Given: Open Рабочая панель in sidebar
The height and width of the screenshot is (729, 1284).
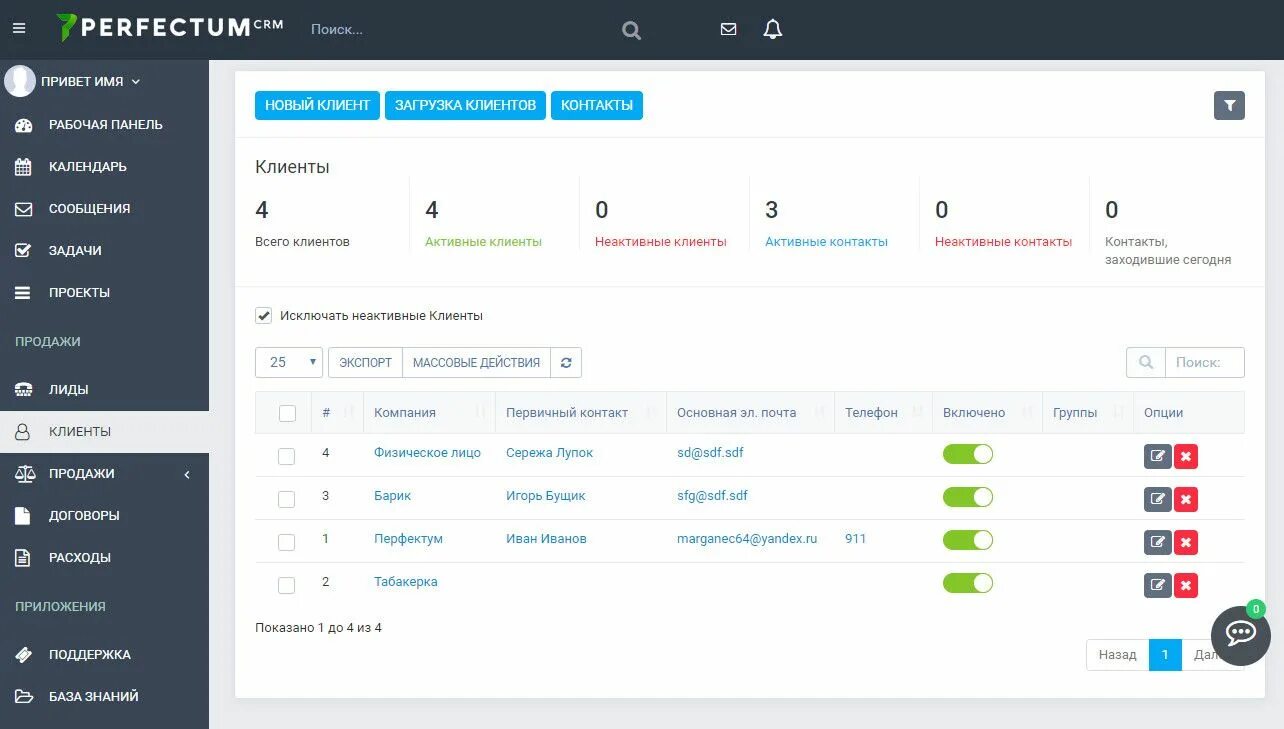Looking at the screenshot, I should tap(104, 125).
